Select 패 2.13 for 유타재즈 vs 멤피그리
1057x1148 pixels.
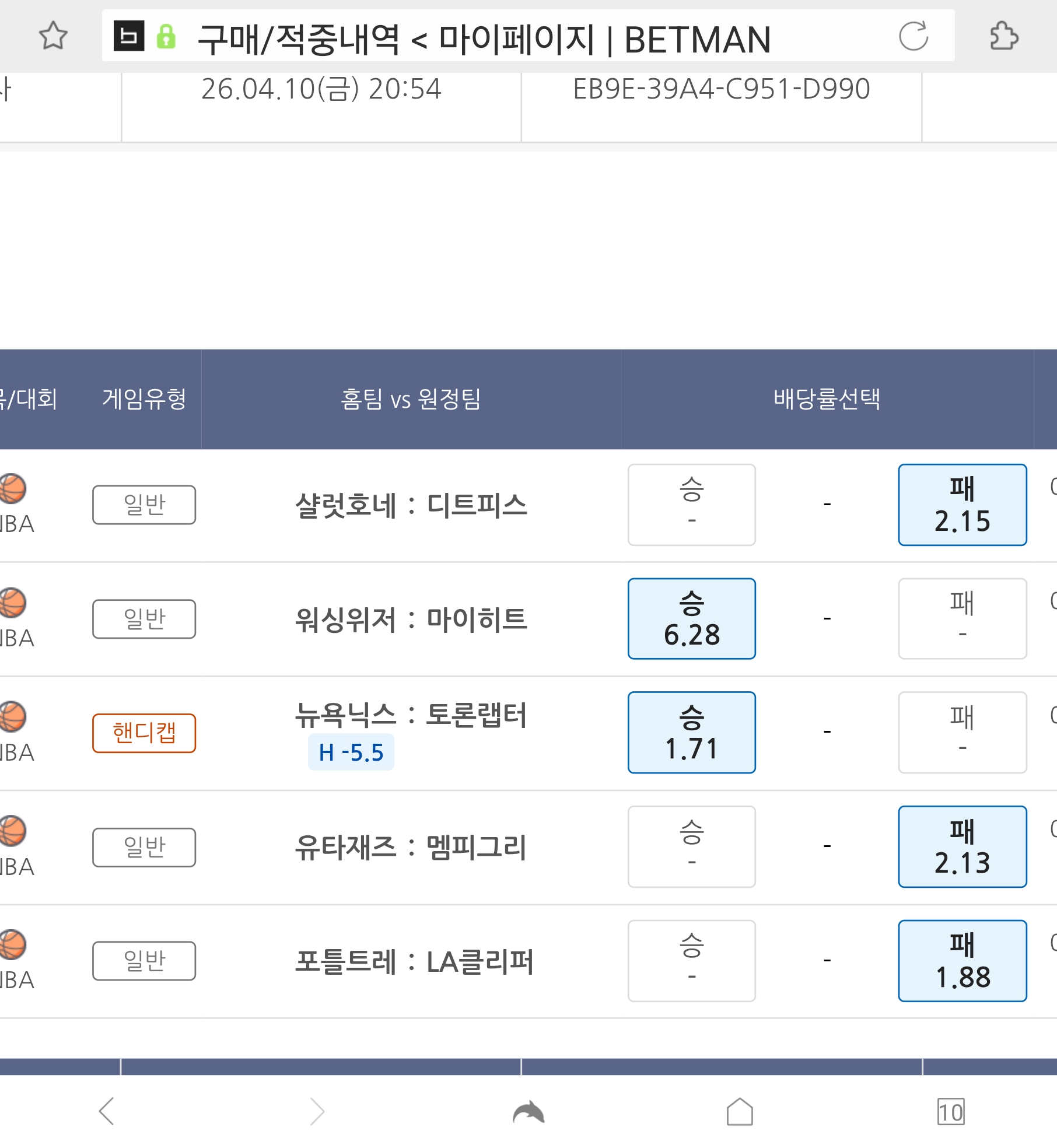tap(963, 846)
